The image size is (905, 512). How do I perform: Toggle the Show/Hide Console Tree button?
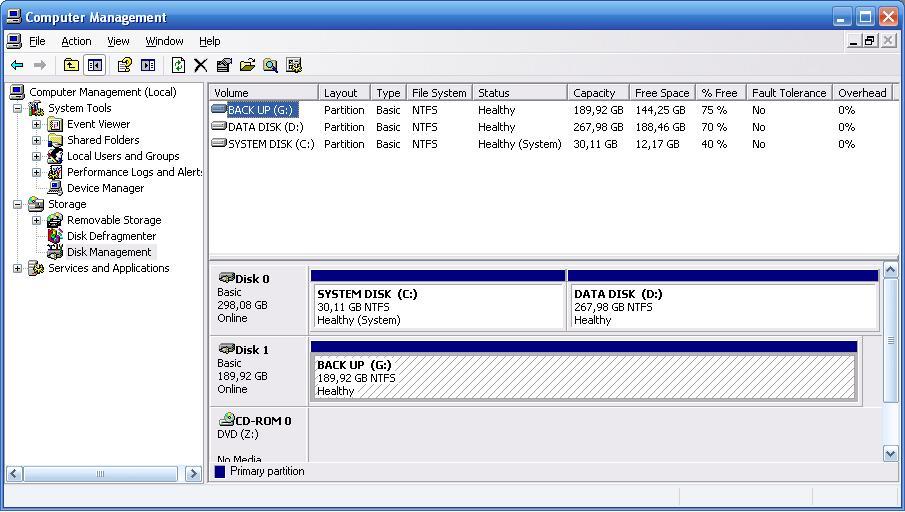(95, 65)
